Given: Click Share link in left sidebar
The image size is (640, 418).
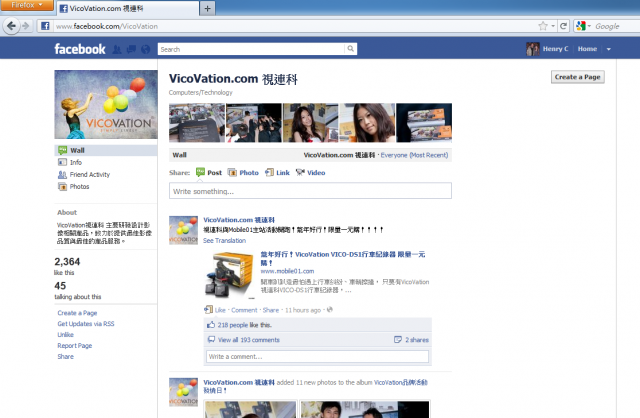Looking at the screenshot, I should pyautogui.click(x=65, y=356).
